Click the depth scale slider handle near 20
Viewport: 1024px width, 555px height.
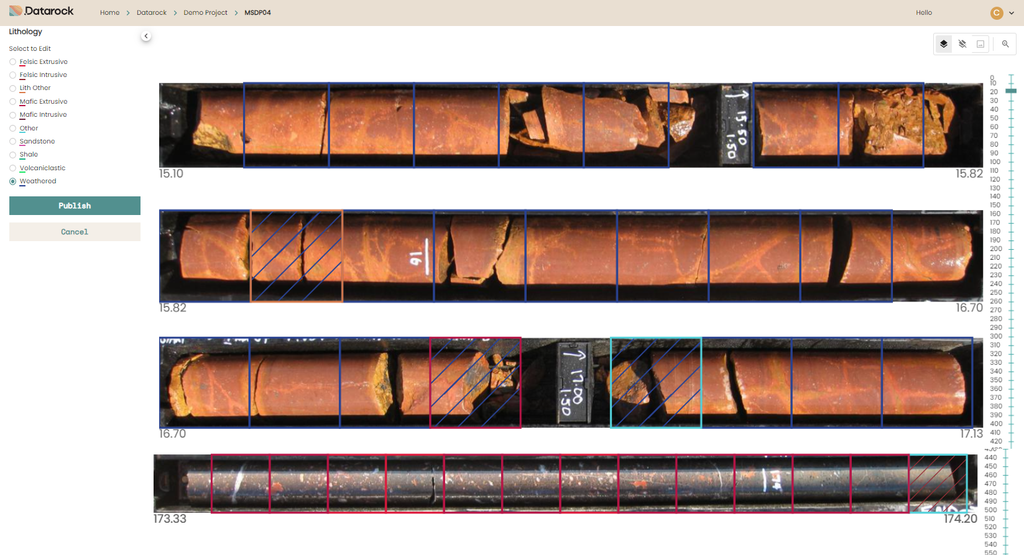[1011, 91]
